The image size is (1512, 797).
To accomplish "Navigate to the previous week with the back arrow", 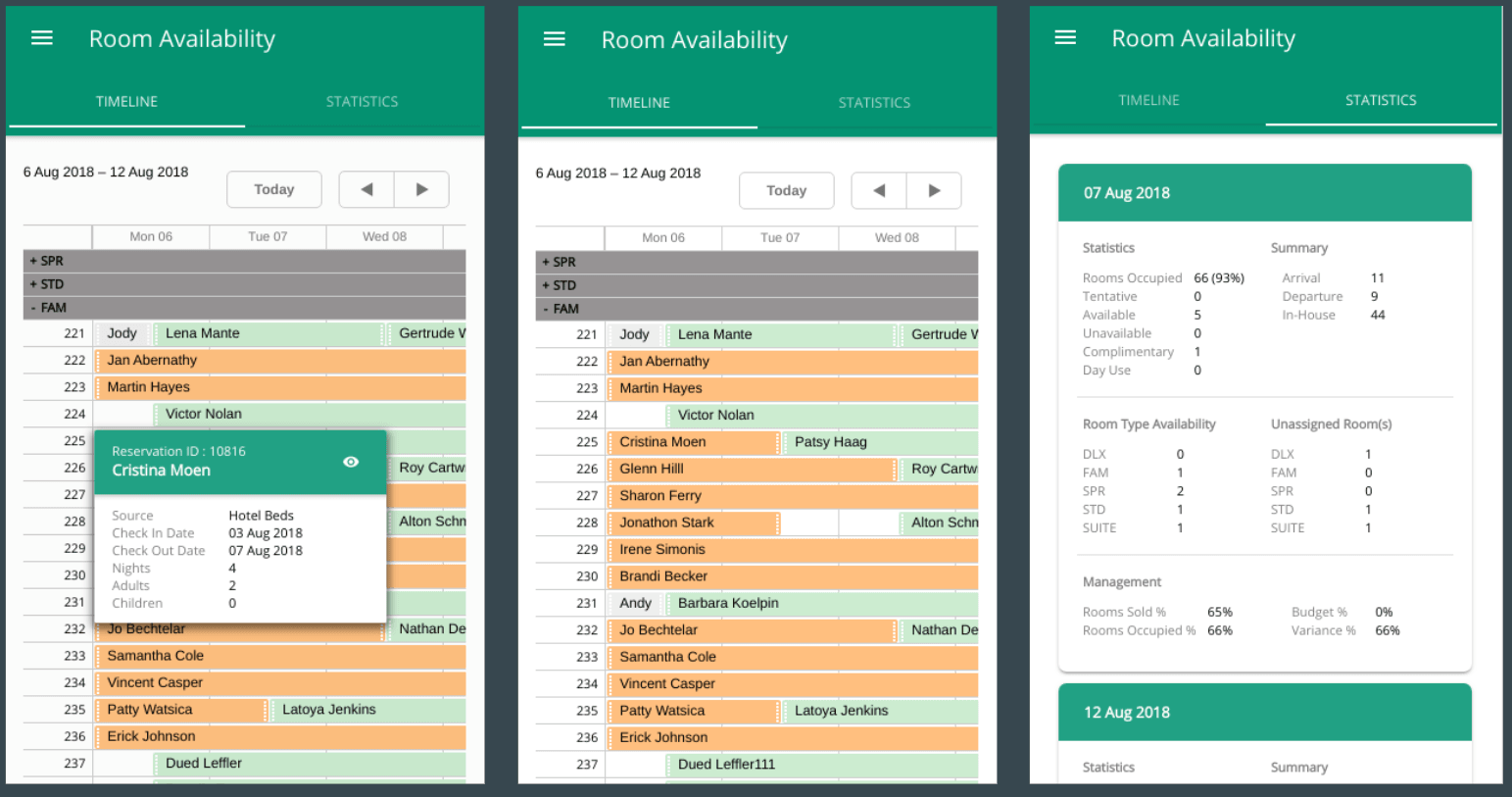I will click(x=366, y=189).
